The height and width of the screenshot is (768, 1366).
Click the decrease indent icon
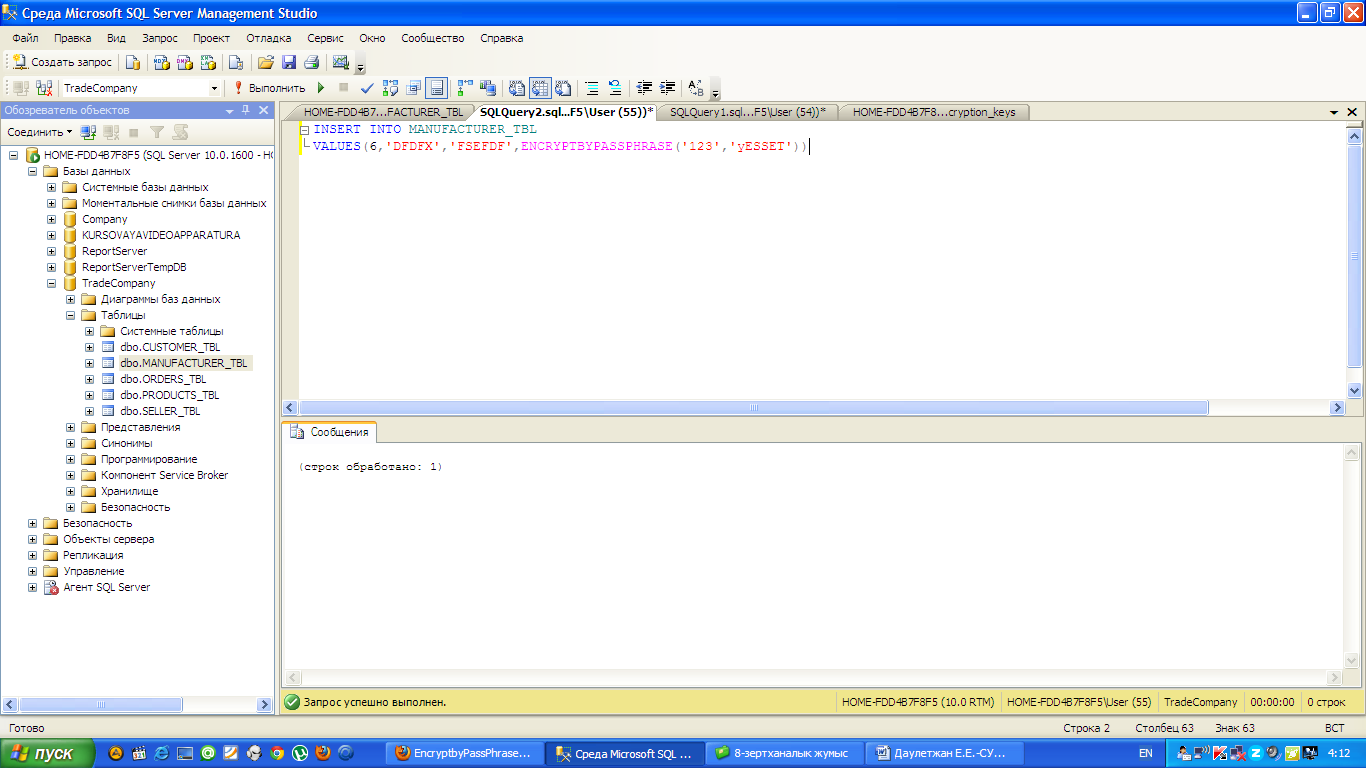[x=644, y=88]
